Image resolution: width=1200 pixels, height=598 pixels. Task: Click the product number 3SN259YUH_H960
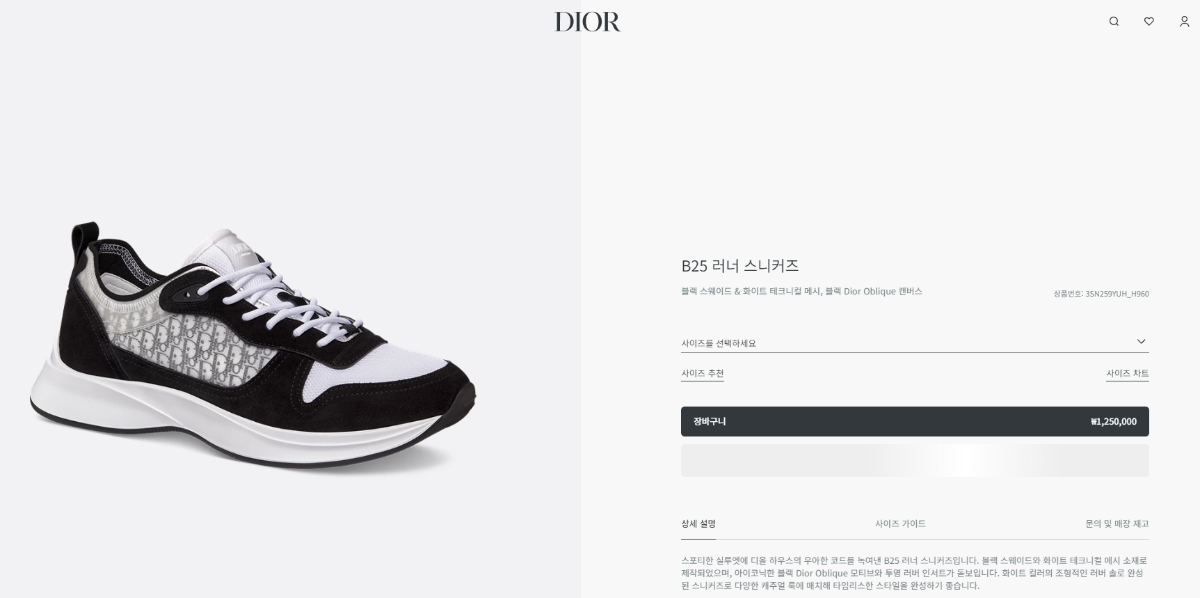coord(1117,294)
